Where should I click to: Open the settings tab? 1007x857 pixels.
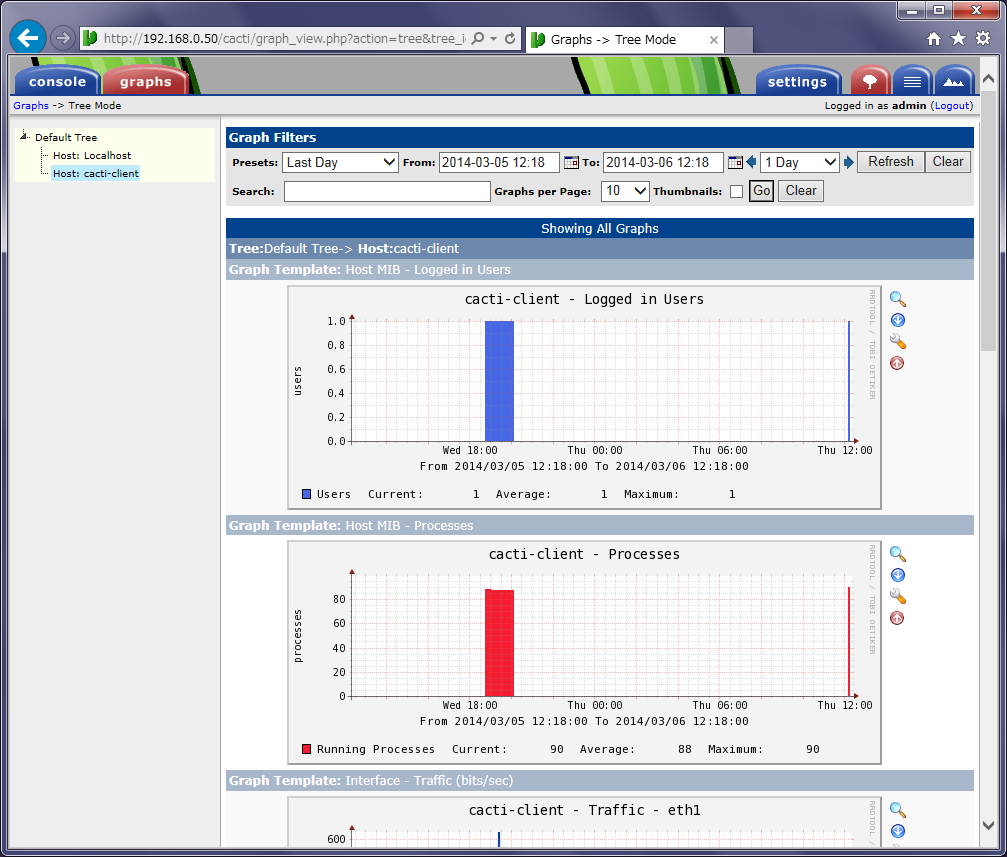tap(798, 82)
